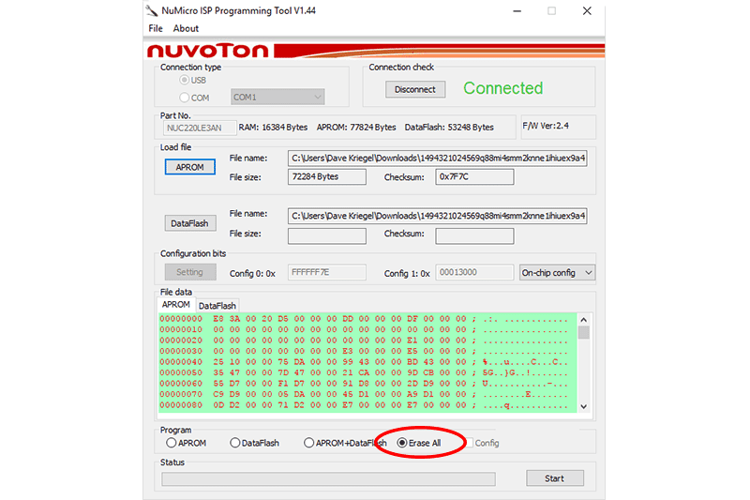Click the APROM checksum field 0x7F7C
The image size is (750, 500).
pyautogui.click(x=474, y=177)
